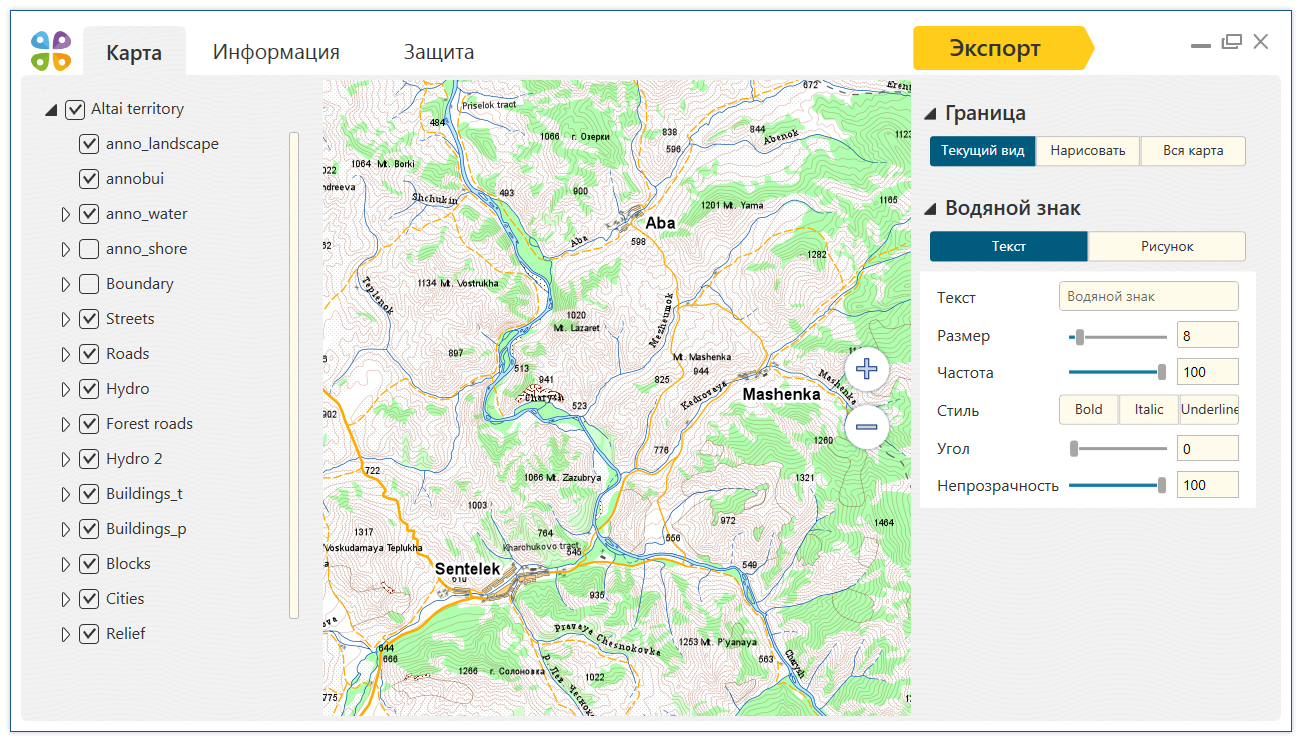The width and height of the screenshot is (1302, 742).
Task: Click the yellow Экспорт button
Action: tap(1003, 48)
